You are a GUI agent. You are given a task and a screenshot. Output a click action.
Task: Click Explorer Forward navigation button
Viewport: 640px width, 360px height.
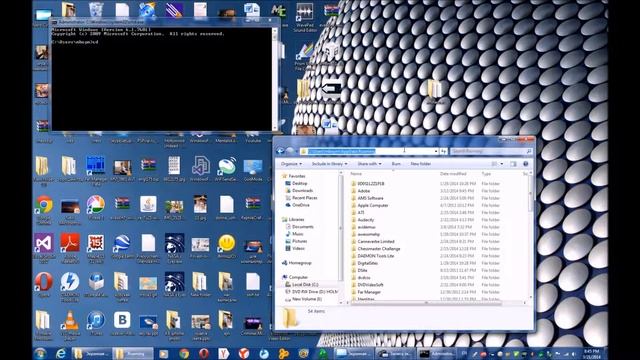click(290, 151)
